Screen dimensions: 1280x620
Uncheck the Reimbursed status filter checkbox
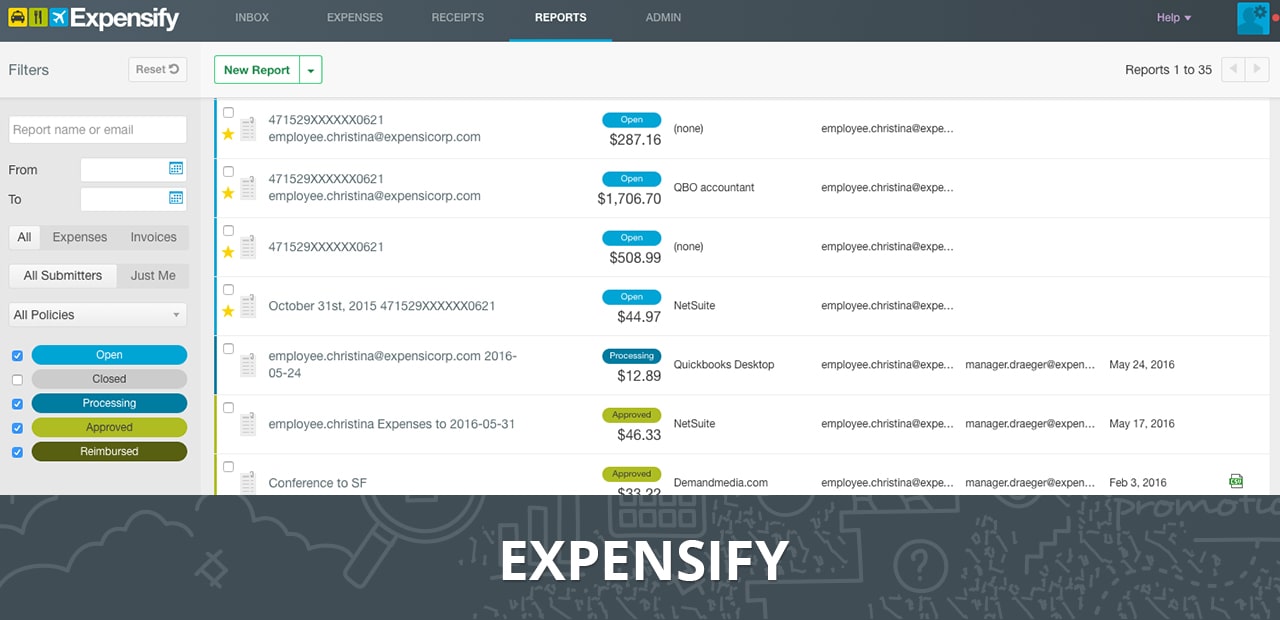click(17, 452)
